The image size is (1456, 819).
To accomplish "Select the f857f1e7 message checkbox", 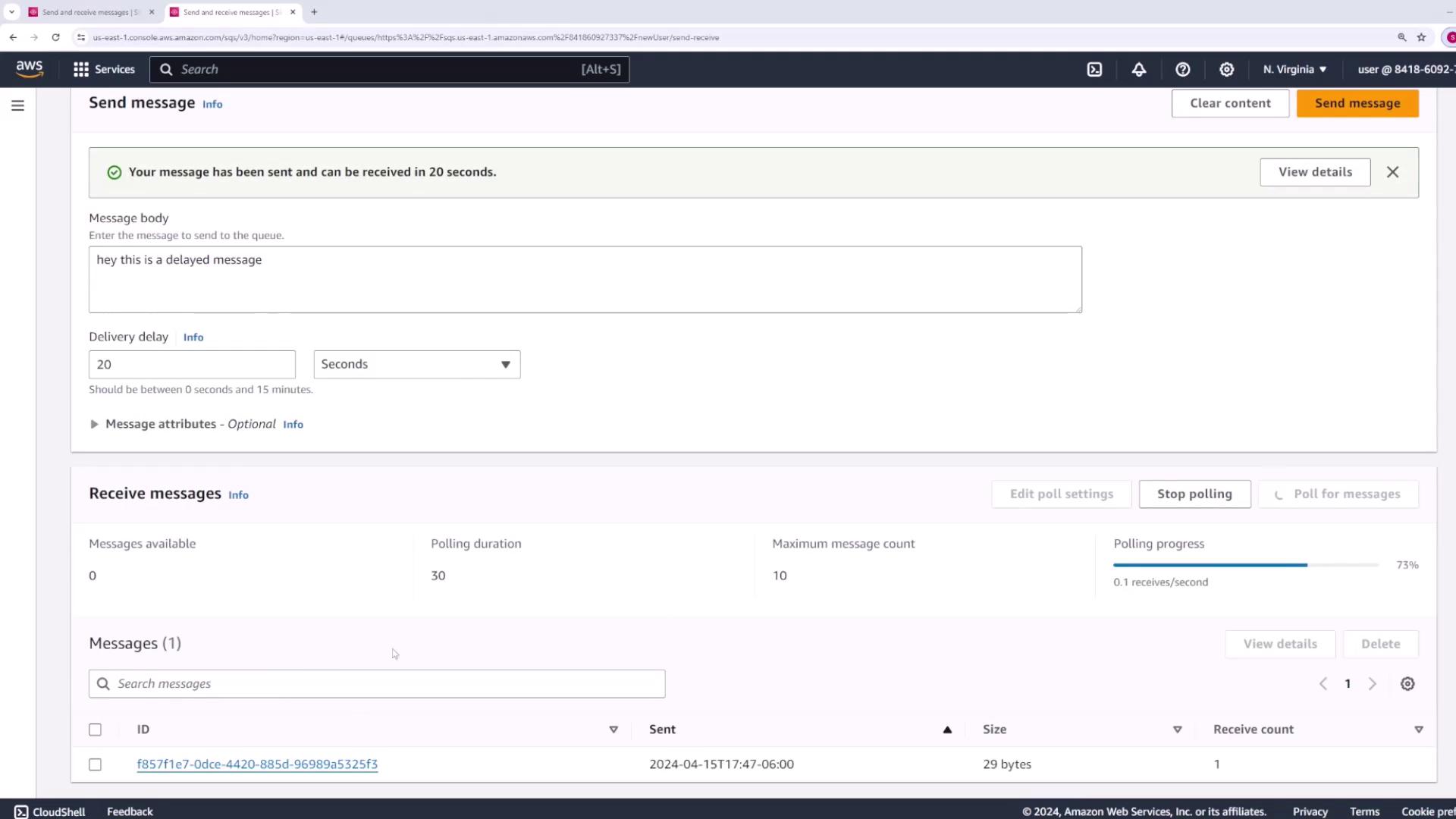I will [95, 764].
